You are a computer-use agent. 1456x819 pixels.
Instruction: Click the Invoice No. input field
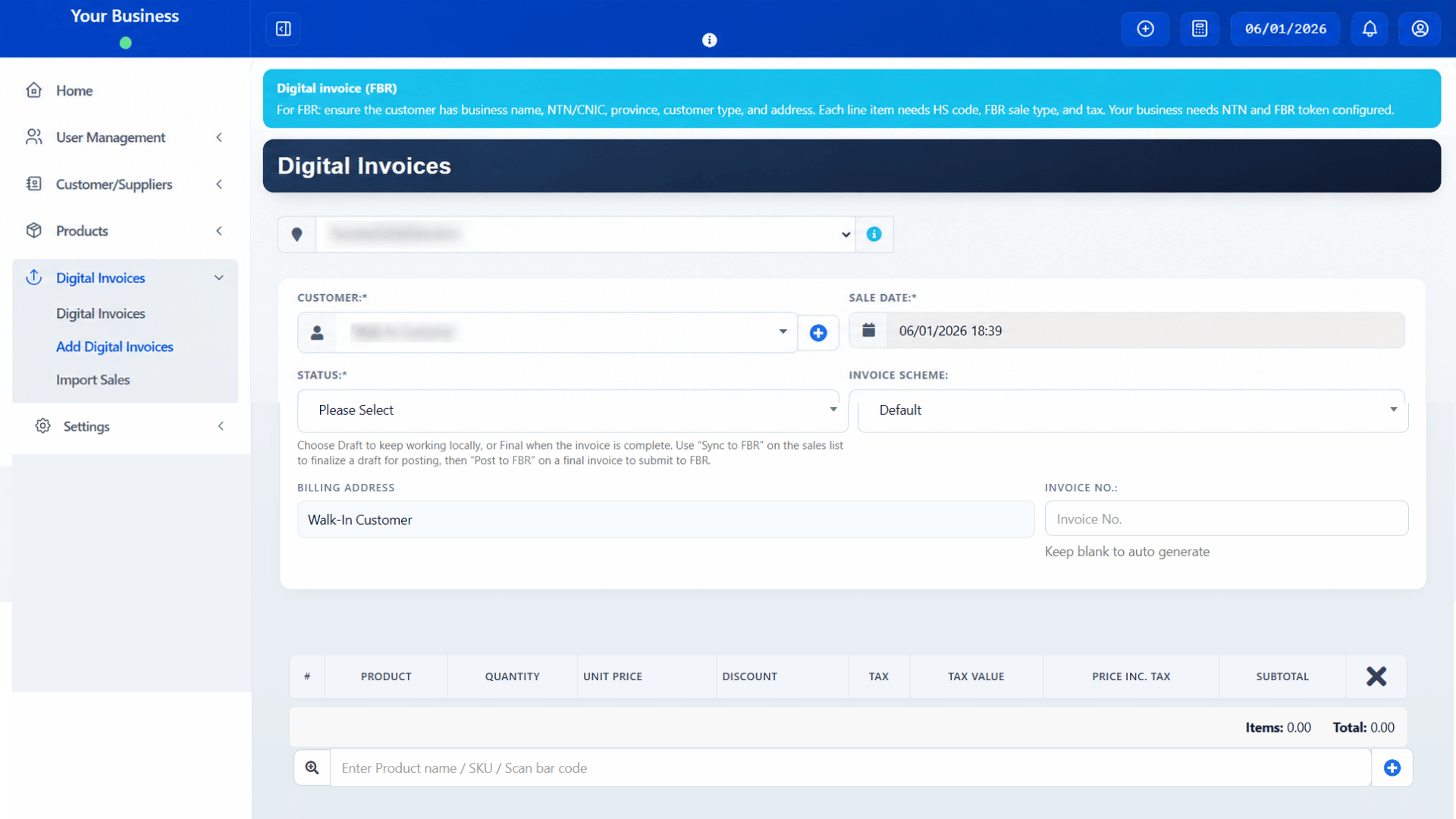tap(1226, 519)
